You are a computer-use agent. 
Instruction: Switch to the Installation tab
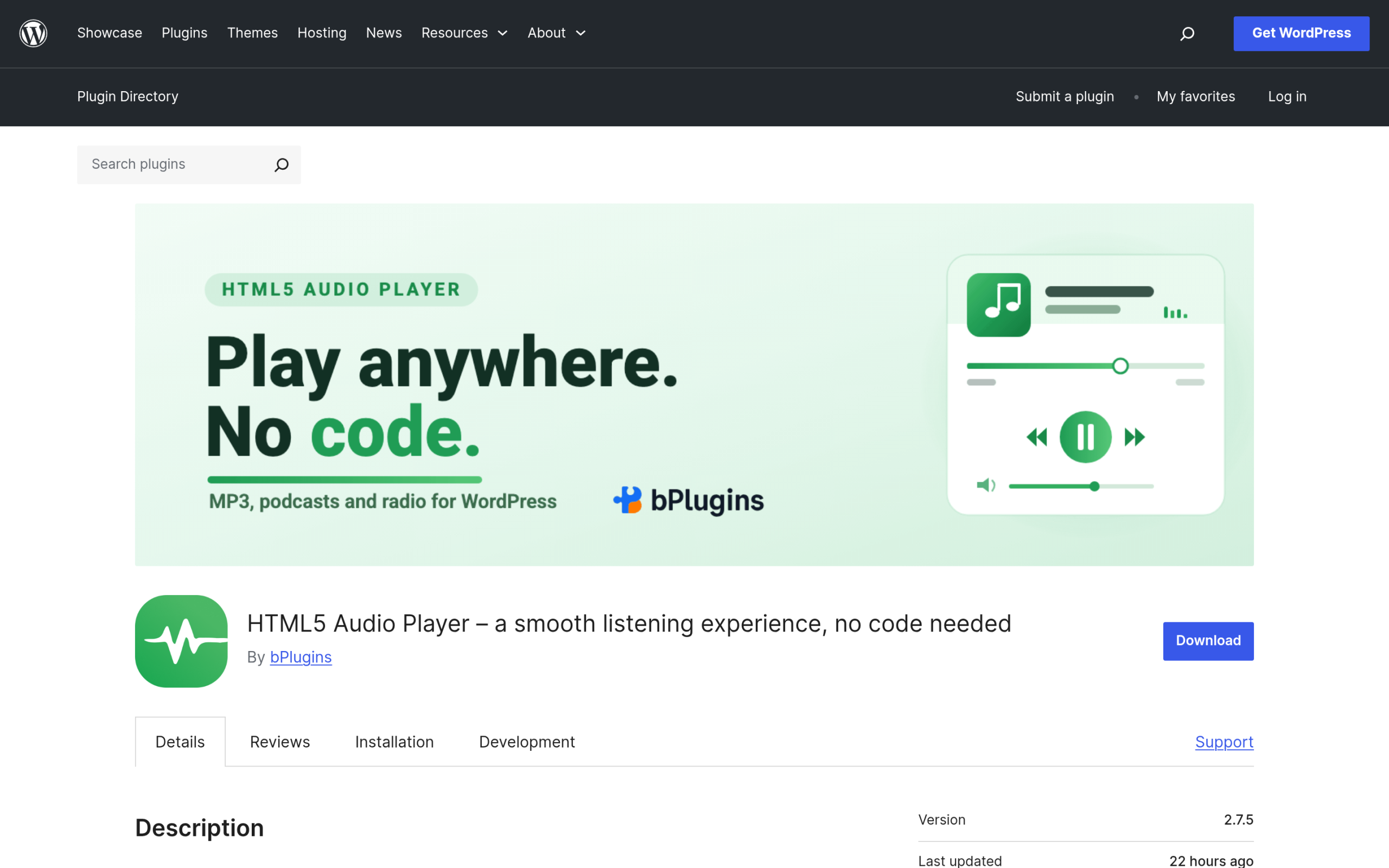394,742
